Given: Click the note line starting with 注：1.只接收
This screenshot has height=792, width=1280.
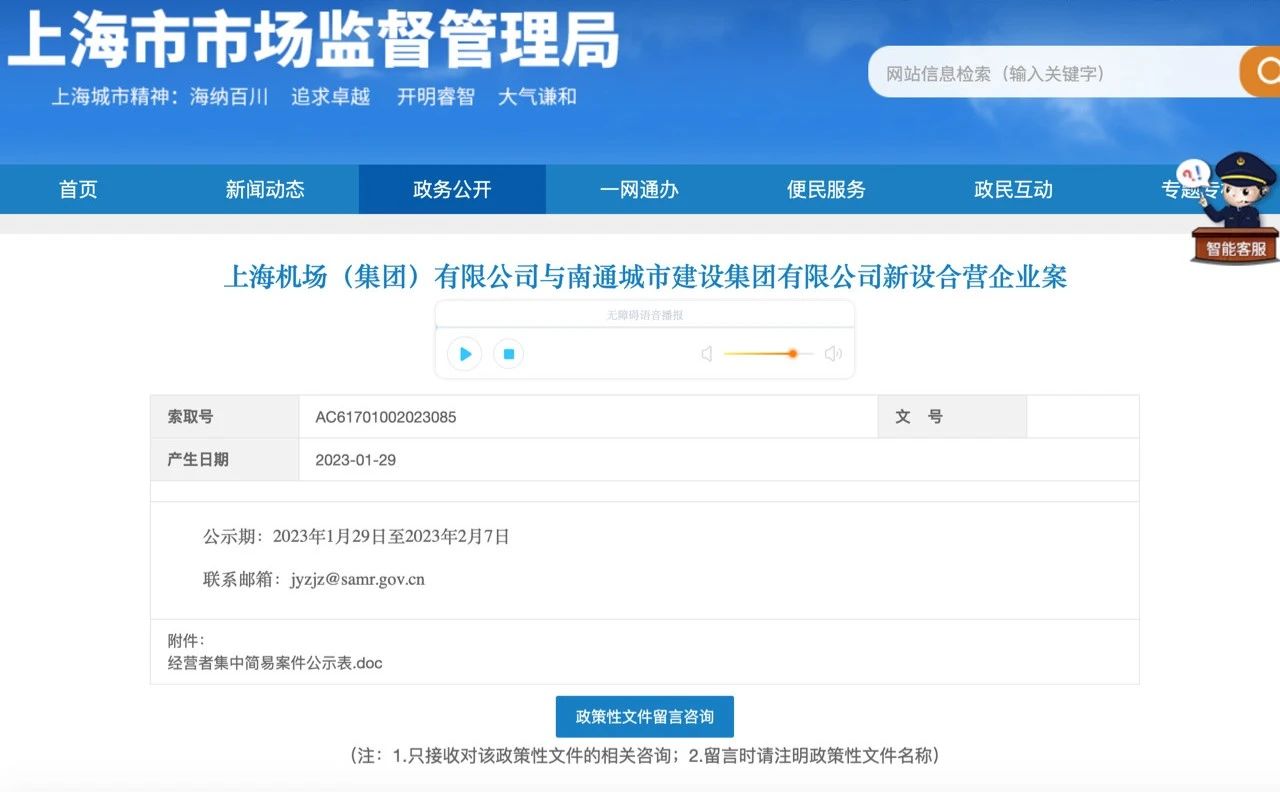Looking at the screenshot, I should (645, 756).
